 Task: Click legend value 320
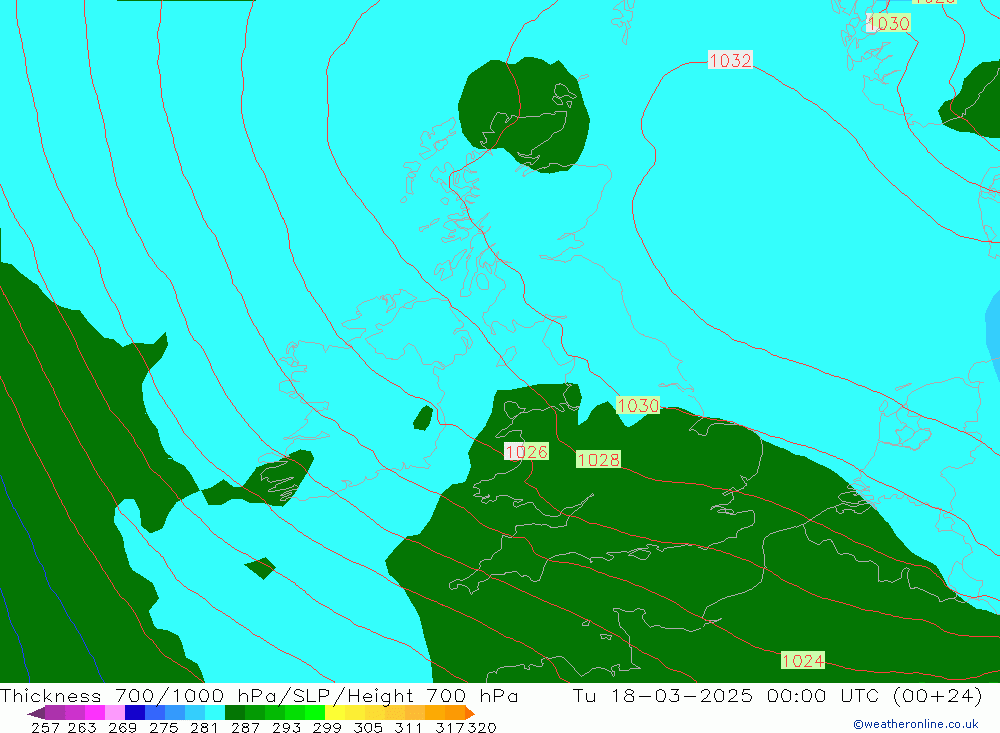[482, 727]
